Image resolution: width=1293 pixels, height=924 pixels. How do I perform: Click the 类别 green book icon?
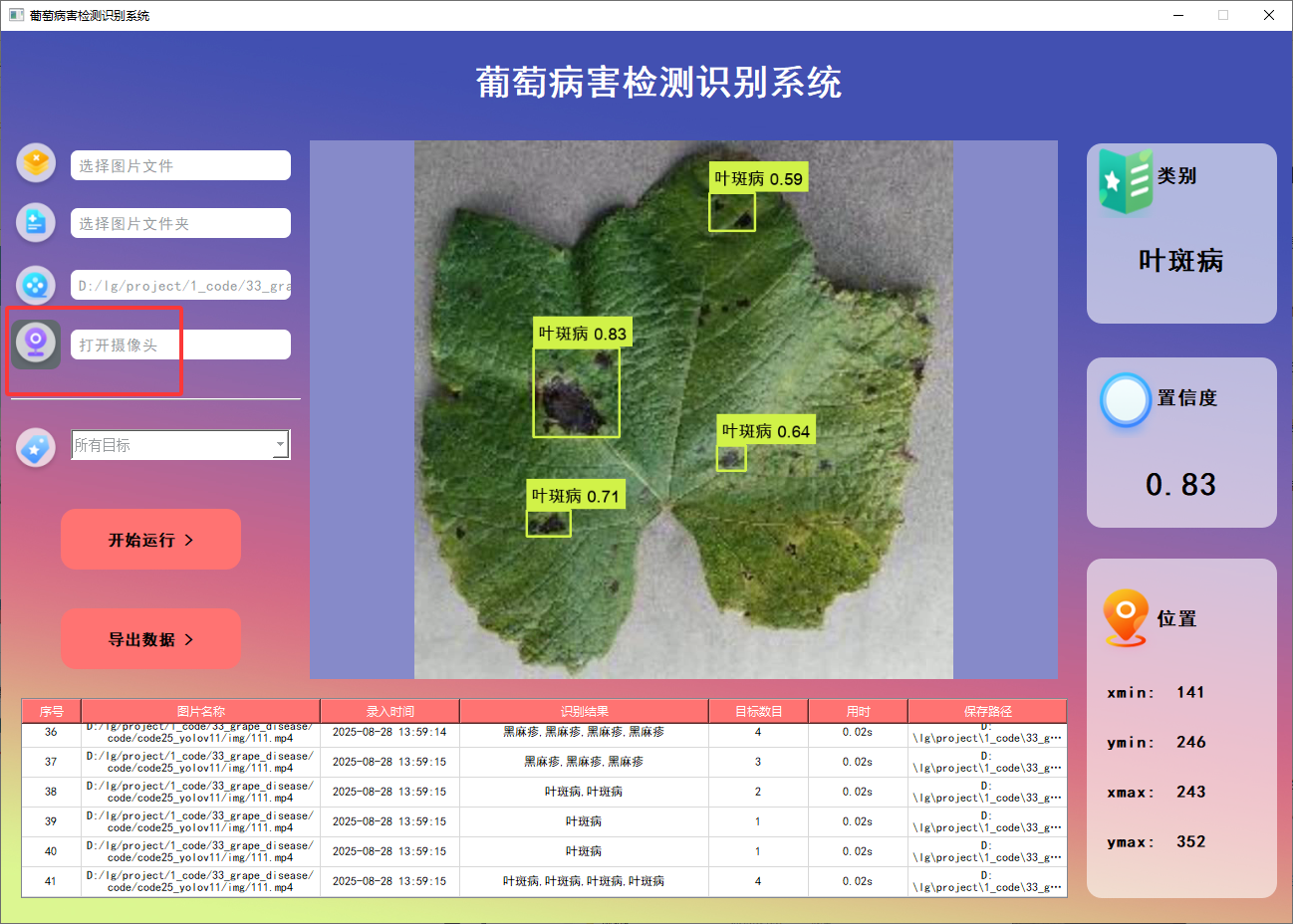[x=1126, y=180]
